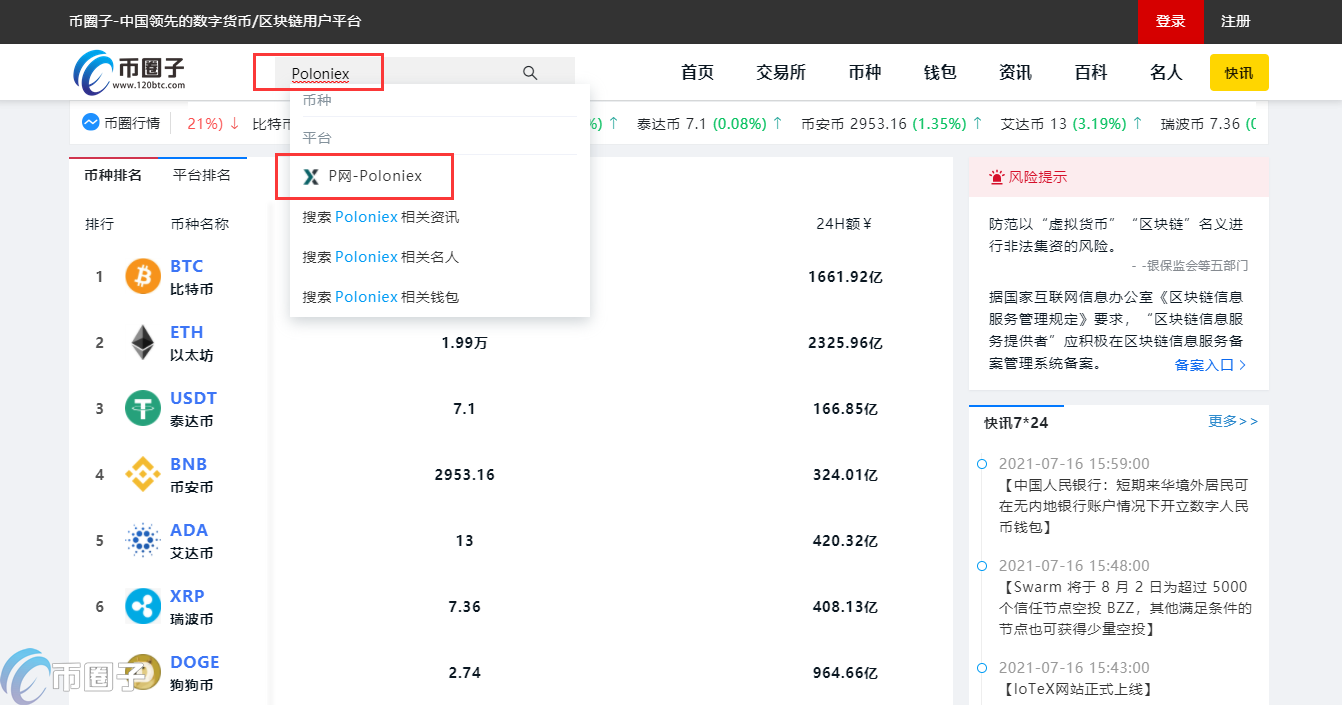Open the Swarm BZZ airdrop news
The height and width of the screenshot is (705, 1342).
point(1125,608)
